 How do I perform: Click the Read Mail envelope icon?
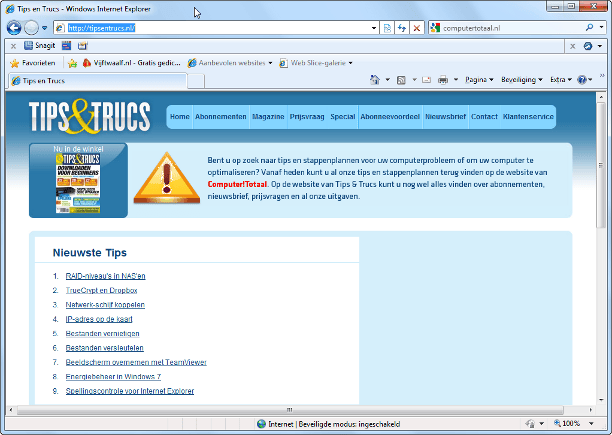(x=426, y=80)
